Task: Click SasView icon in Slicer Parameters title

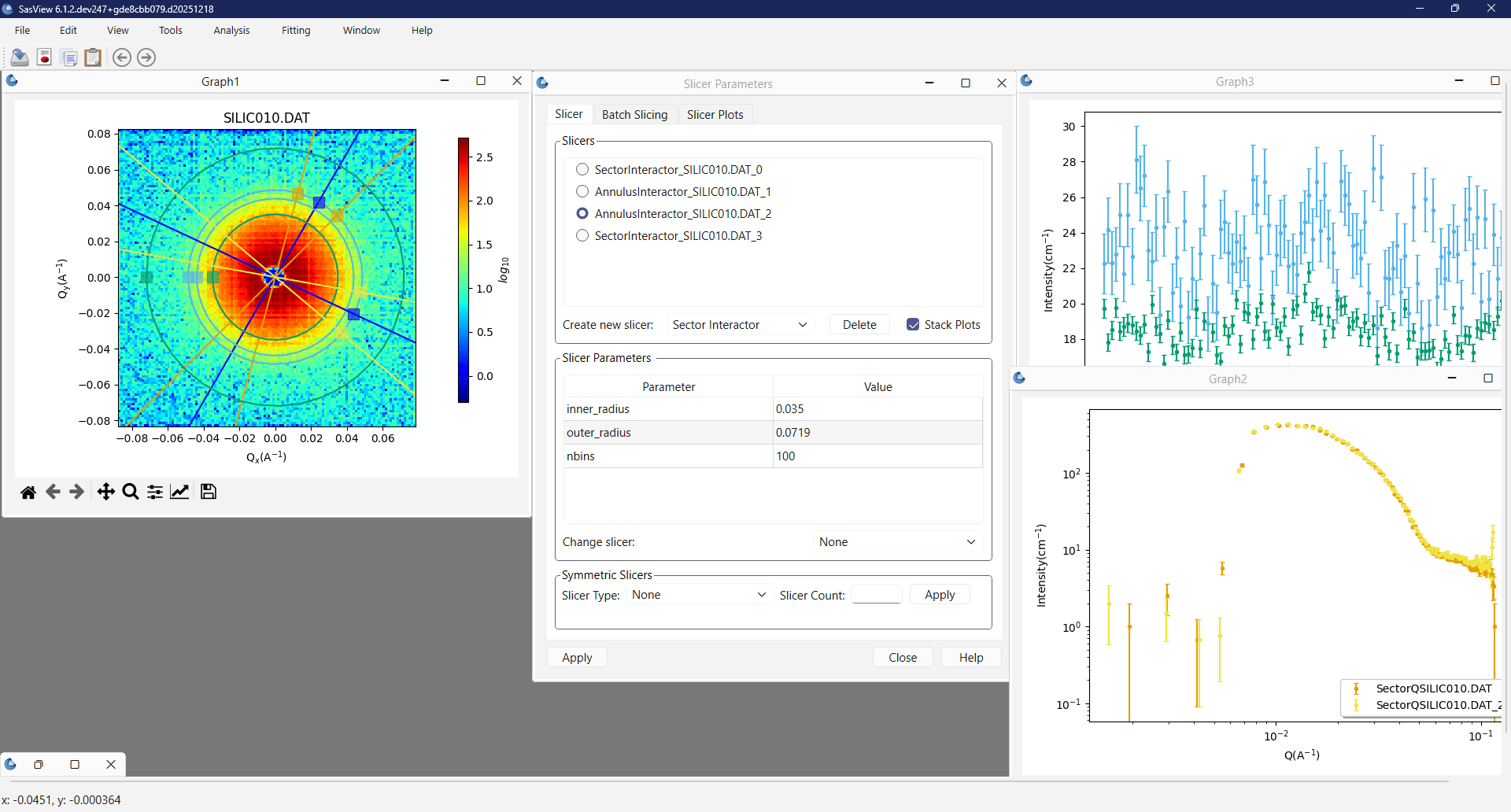Action: coord(542,83)
